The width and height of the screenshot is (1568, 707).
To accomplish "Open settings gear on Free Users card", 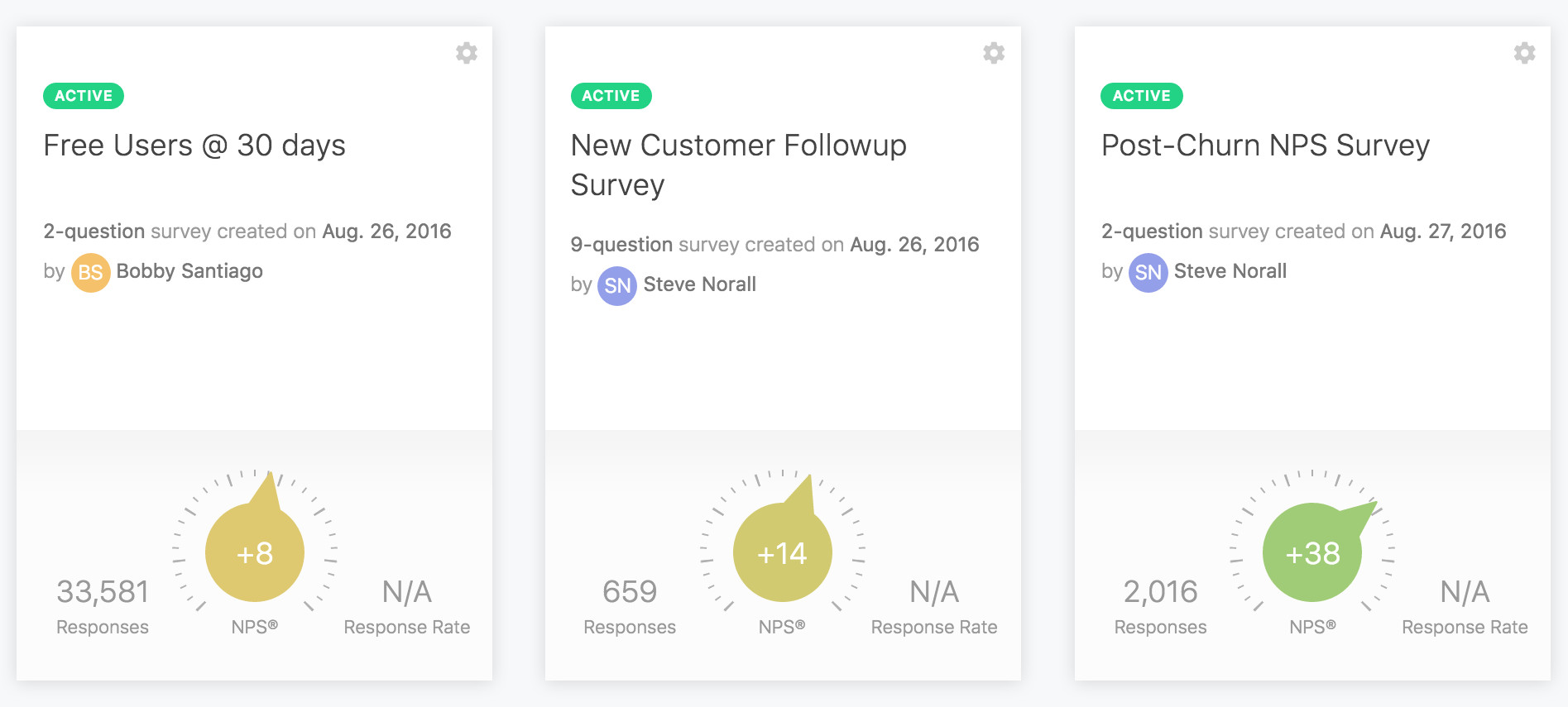I will (x=467, y=53).
